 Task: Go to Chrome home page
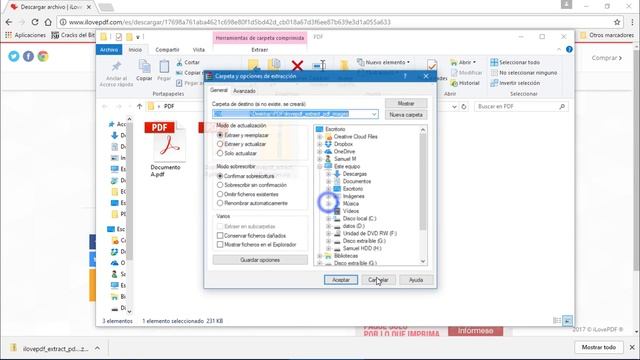[x=48, y=22]
